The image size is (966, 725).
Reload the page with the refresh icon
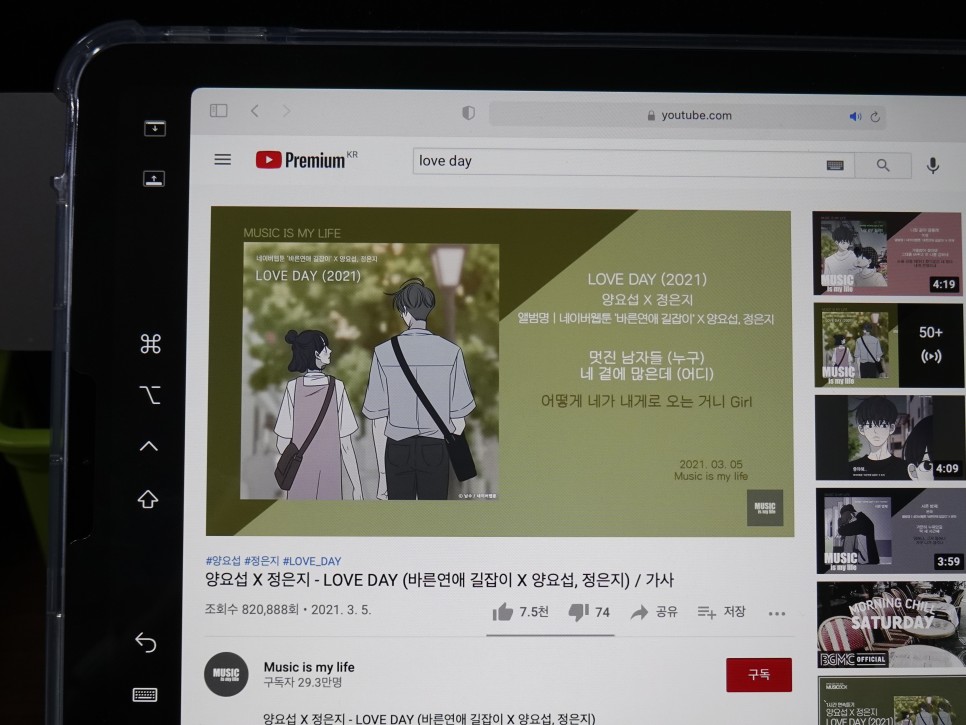pos(875,116)
